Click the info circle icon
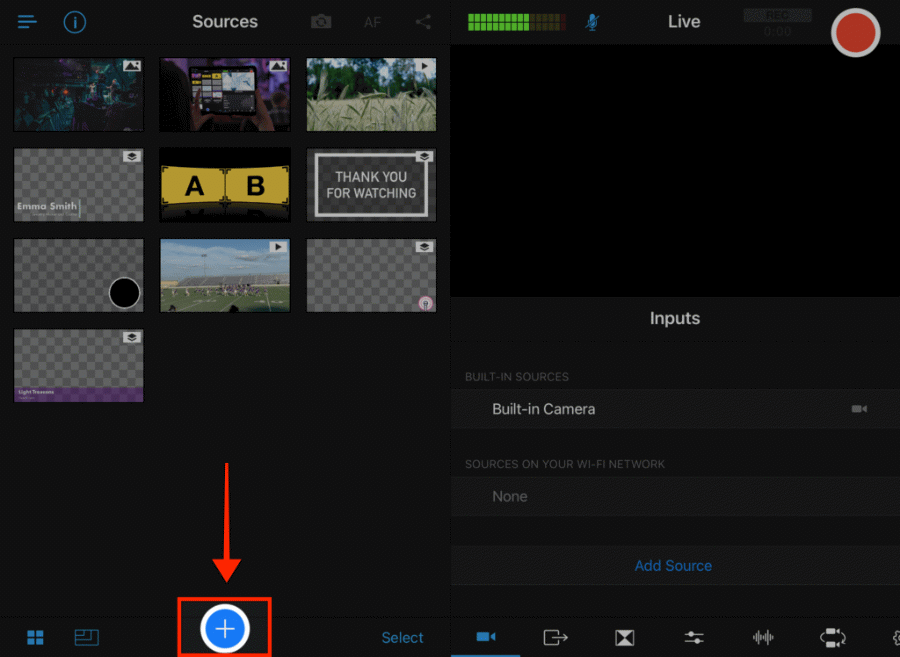The height and width of the screenshot is (657, 900). tap(75, 22)
